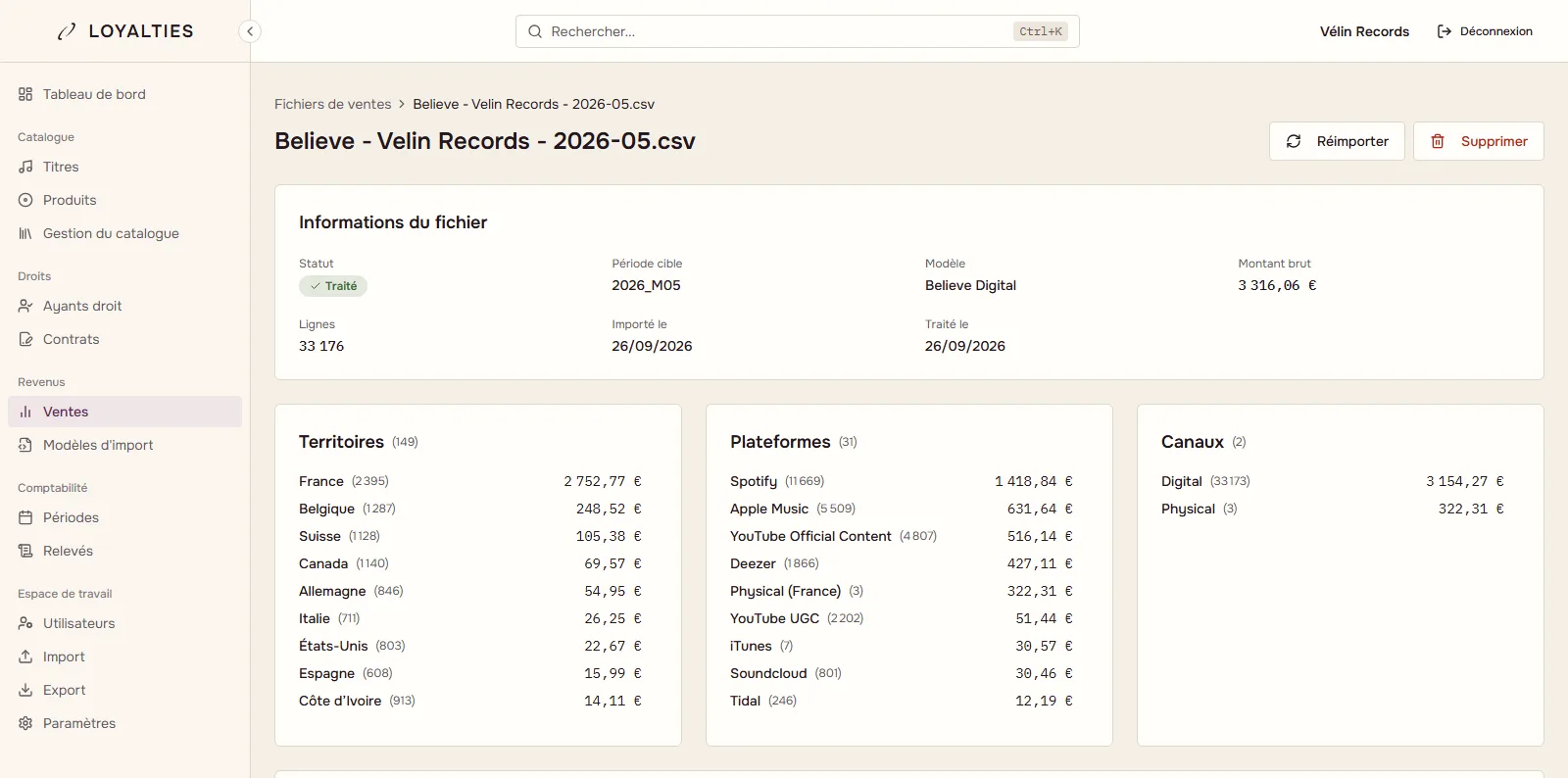Click the Périodes calendar icon

pos(25,517)
